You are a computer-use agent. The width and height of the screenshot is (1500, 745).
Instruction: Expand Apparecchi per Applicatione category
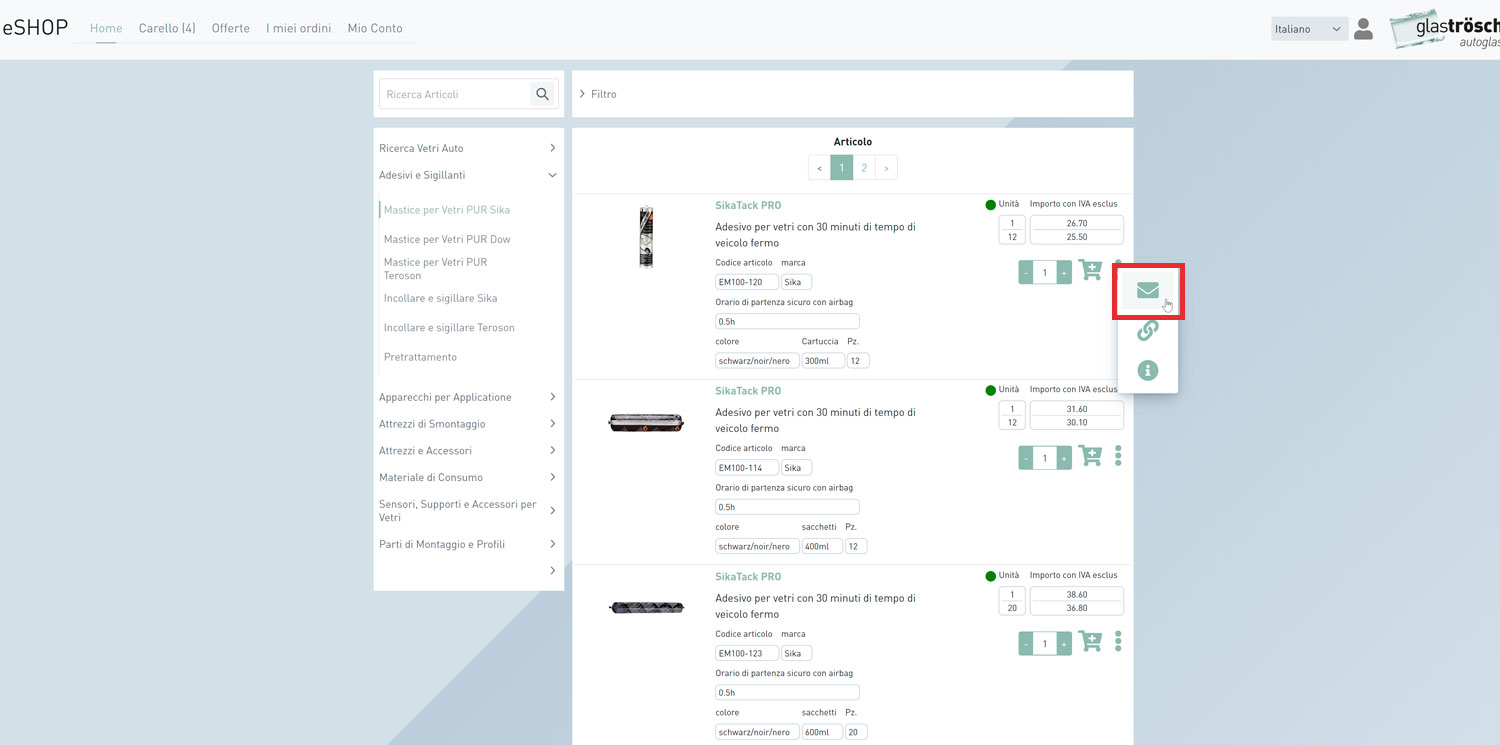[468, 397]
